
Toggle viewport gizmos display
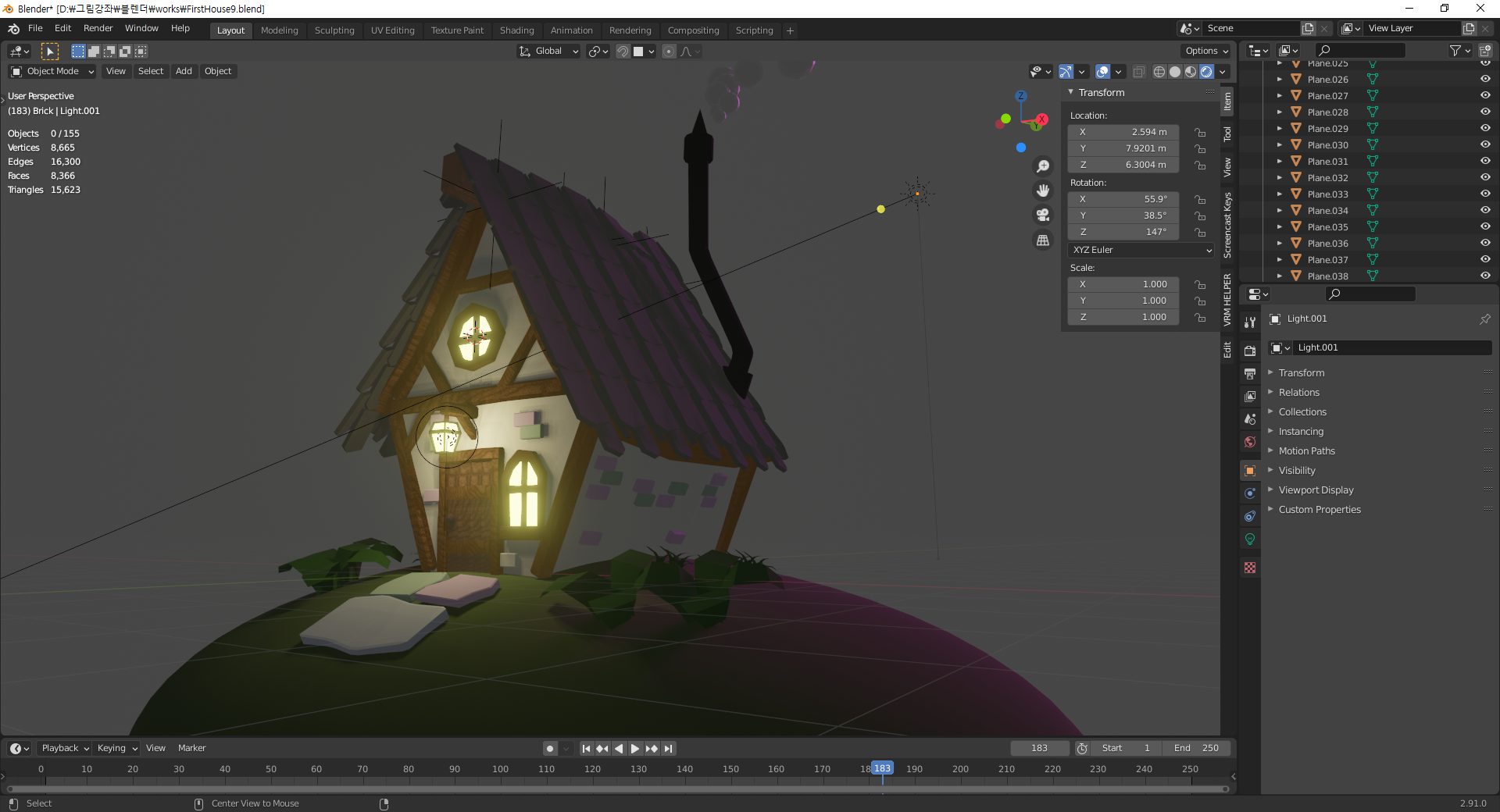pyautogui.click(x=1066, y=72)
